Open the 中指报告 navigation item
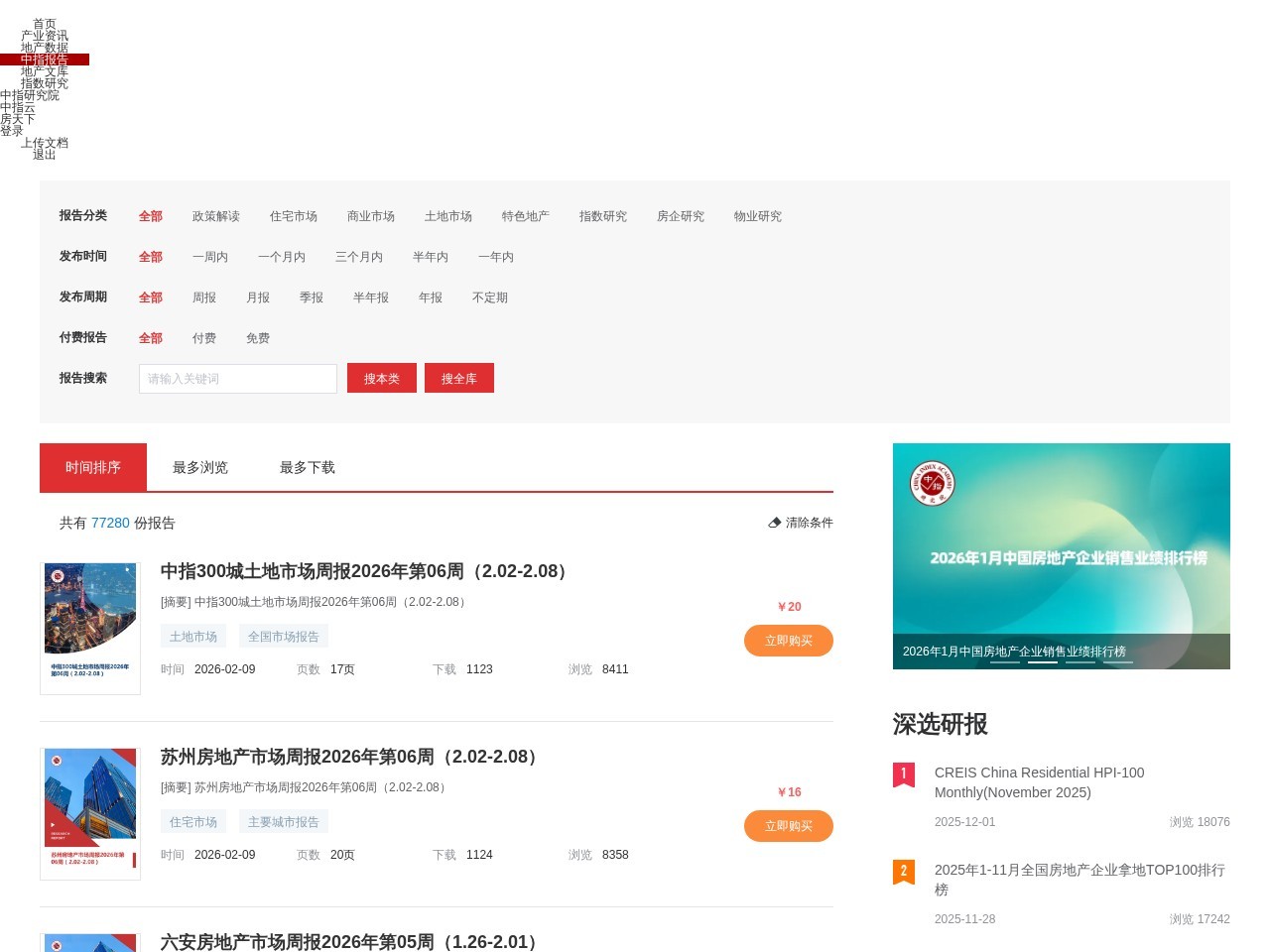 pos(45,59)
